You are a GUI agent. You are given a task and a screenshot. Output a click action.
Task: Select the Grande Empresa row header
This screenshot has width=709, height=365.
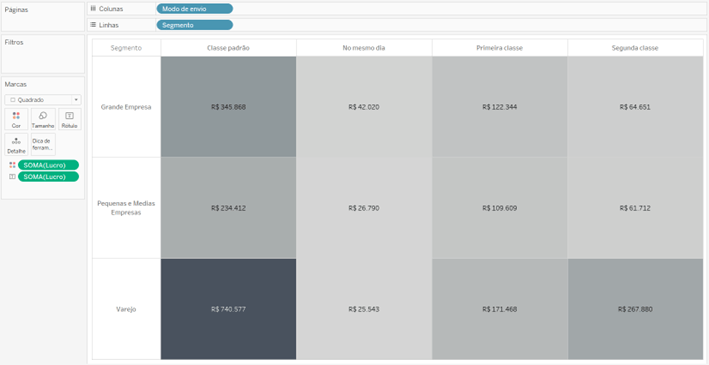coord(126,107)
